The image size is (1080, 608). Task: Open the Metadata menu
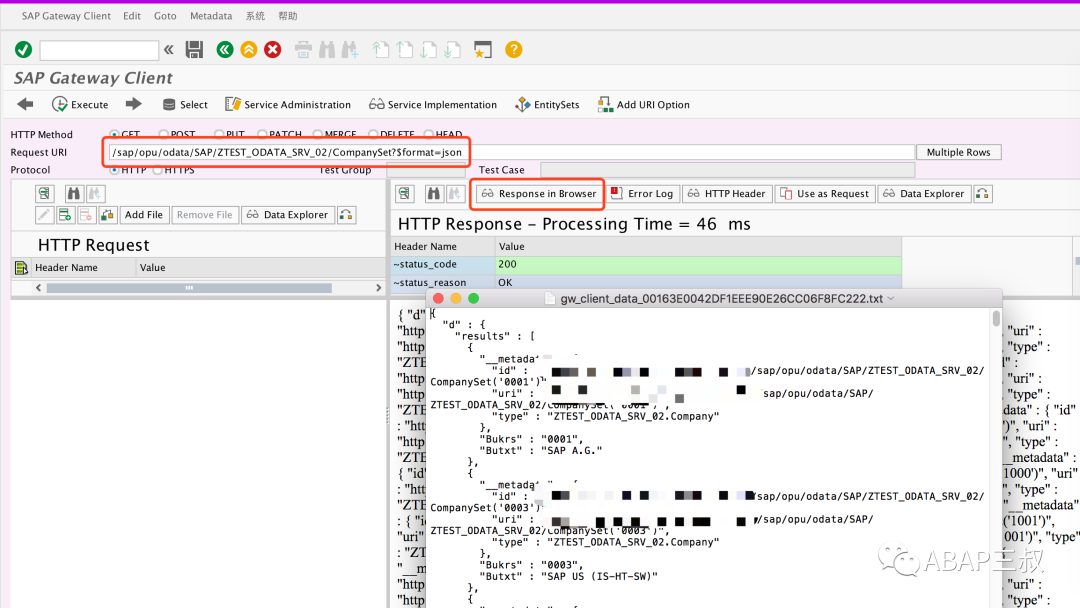(x=211, y=16)
